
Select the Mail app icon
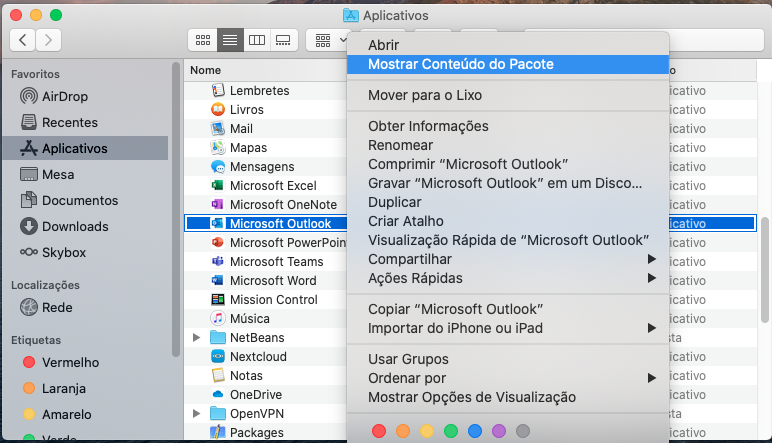point(218,128)
